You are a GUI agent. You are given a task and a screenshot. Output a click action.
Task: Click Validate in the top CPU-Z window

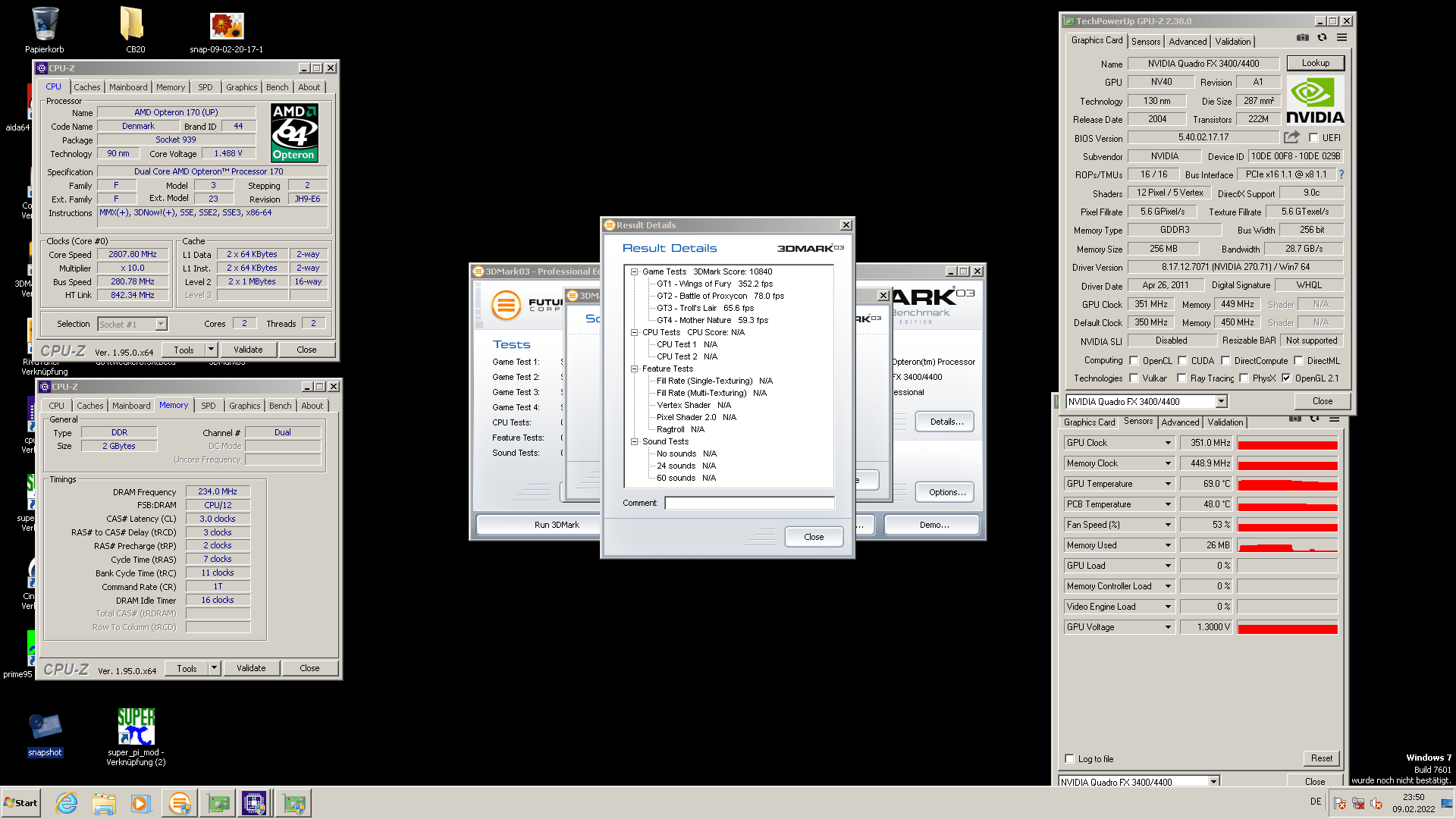click(248, 350)
